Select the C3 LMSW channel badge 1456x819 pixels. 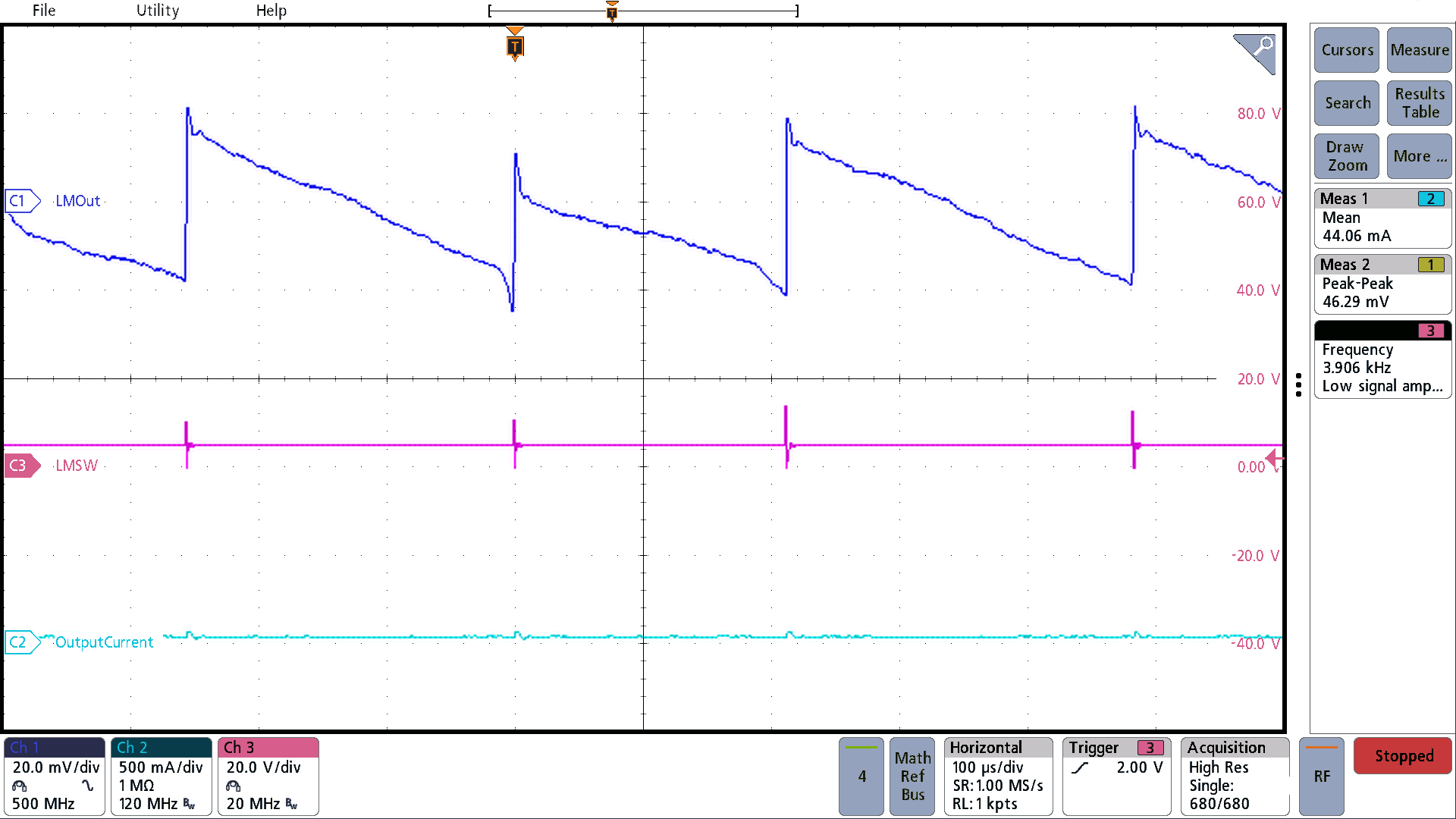[x=22, y=465]
